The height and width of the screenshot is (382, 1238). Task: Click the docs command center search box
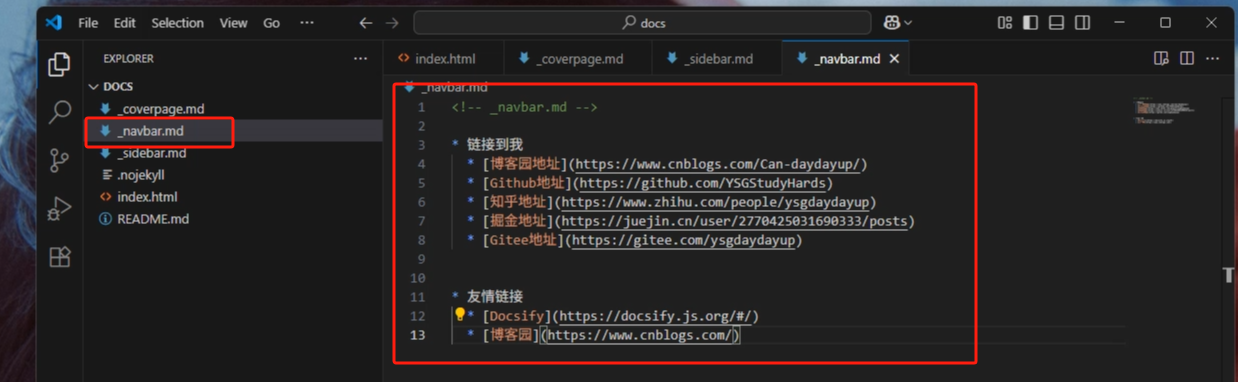[642, 22]
